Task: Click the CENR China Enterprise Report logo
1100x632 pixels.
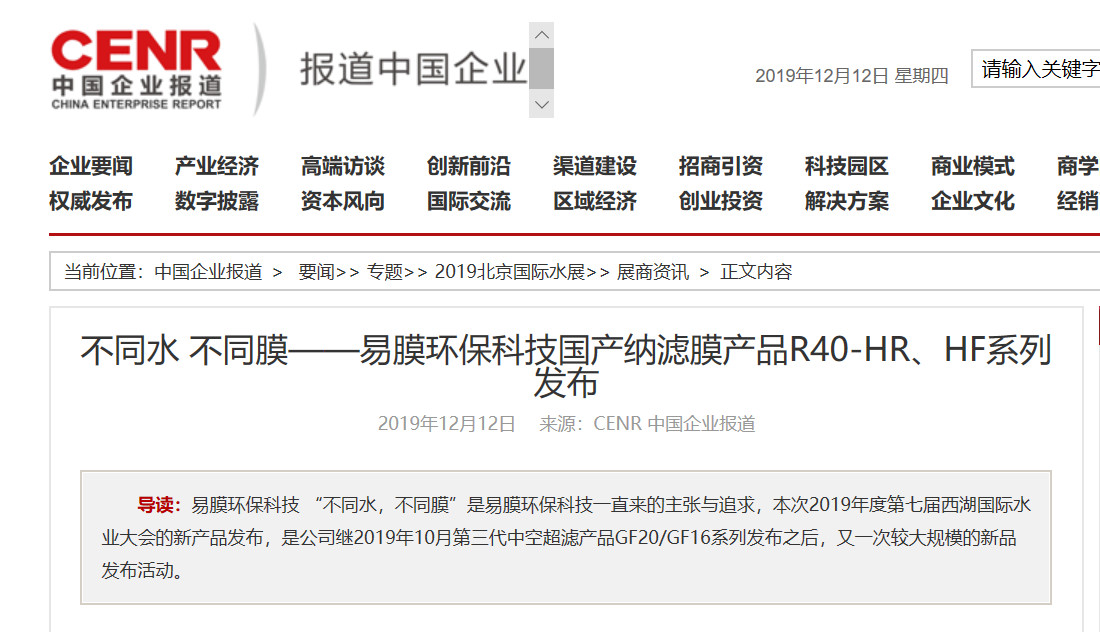Action: (136, 70)
